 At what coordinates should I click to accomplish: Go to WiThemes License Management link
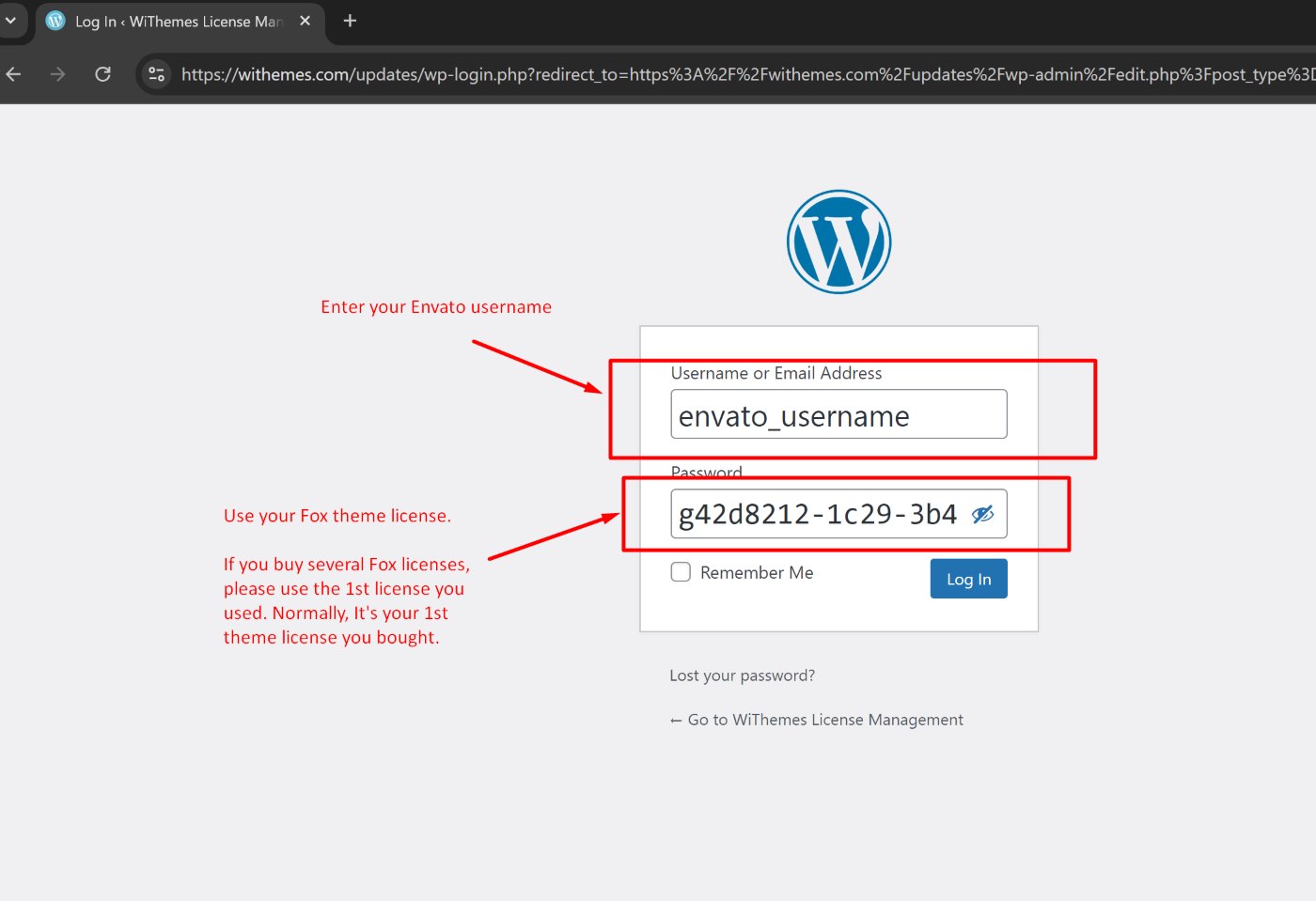pyautogui.click(x=816, y=720)
